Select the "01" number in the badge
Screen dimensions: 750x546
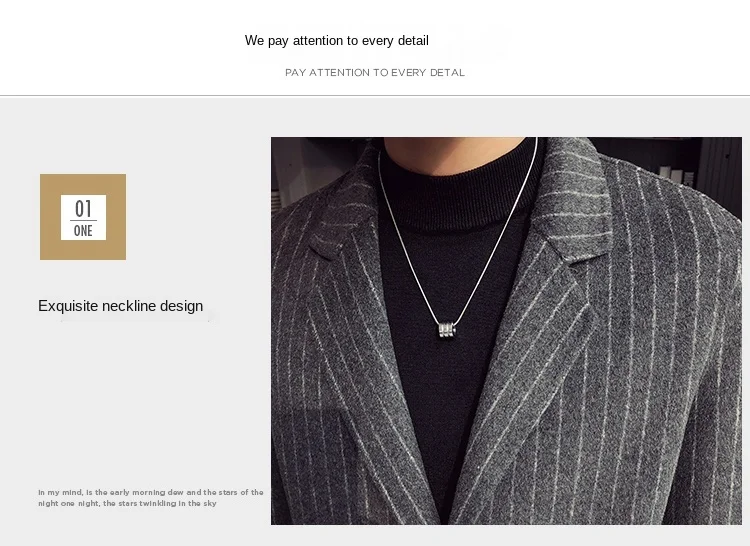click(83, 208)
